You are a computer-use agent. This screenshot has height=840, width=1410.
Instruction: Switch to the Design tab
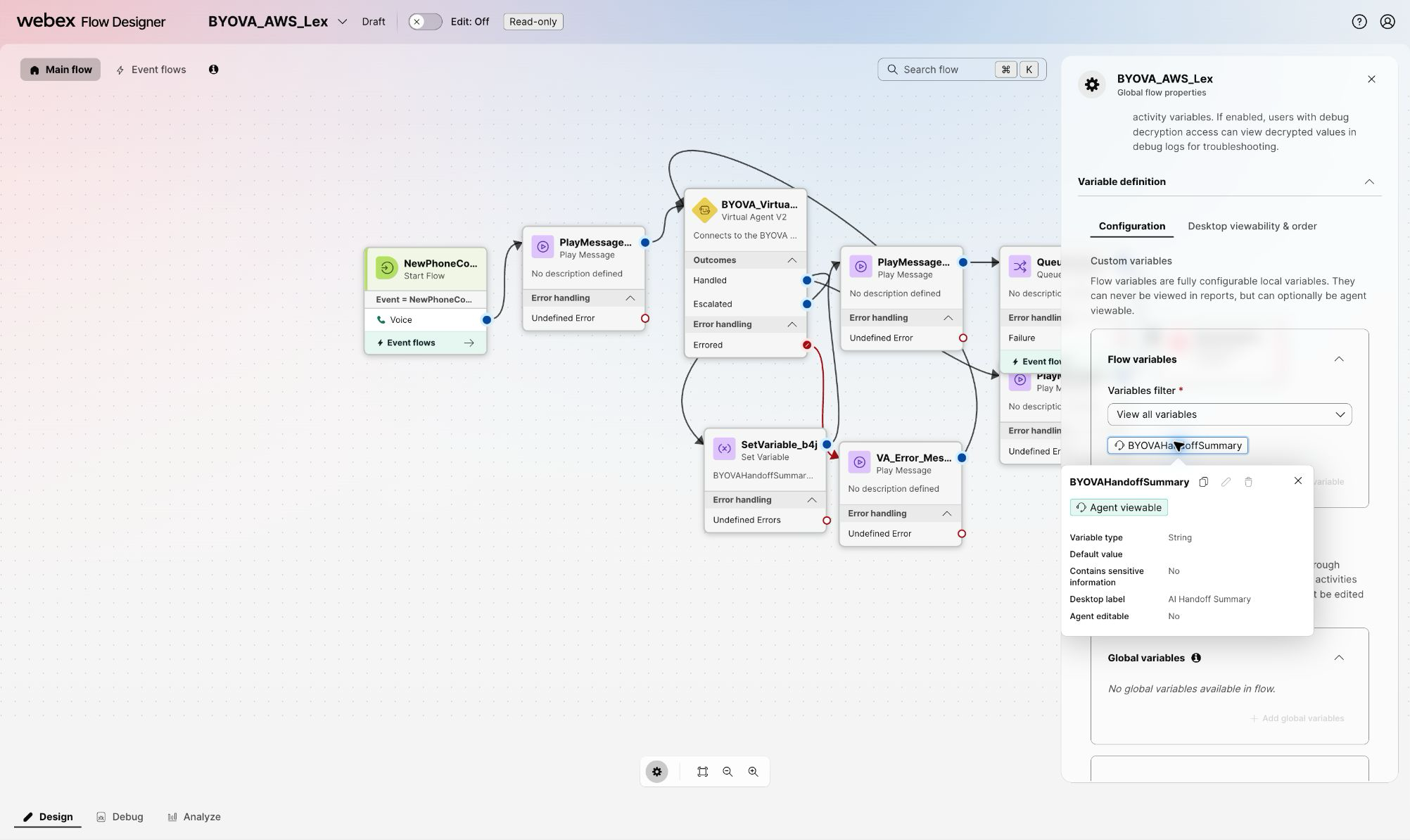[x=48, y=817]
